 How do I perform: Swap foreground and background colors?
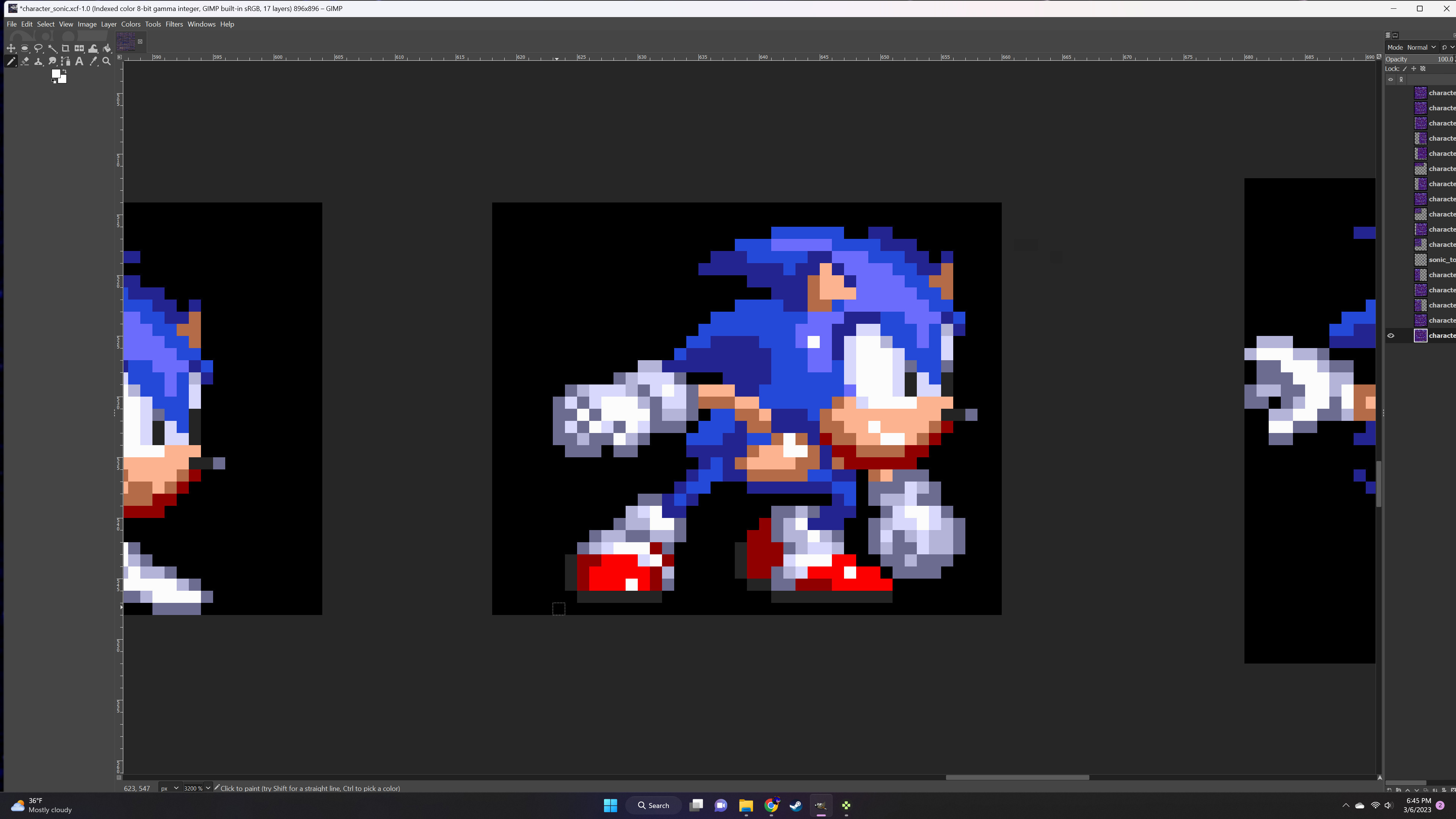tap(64, 72)
